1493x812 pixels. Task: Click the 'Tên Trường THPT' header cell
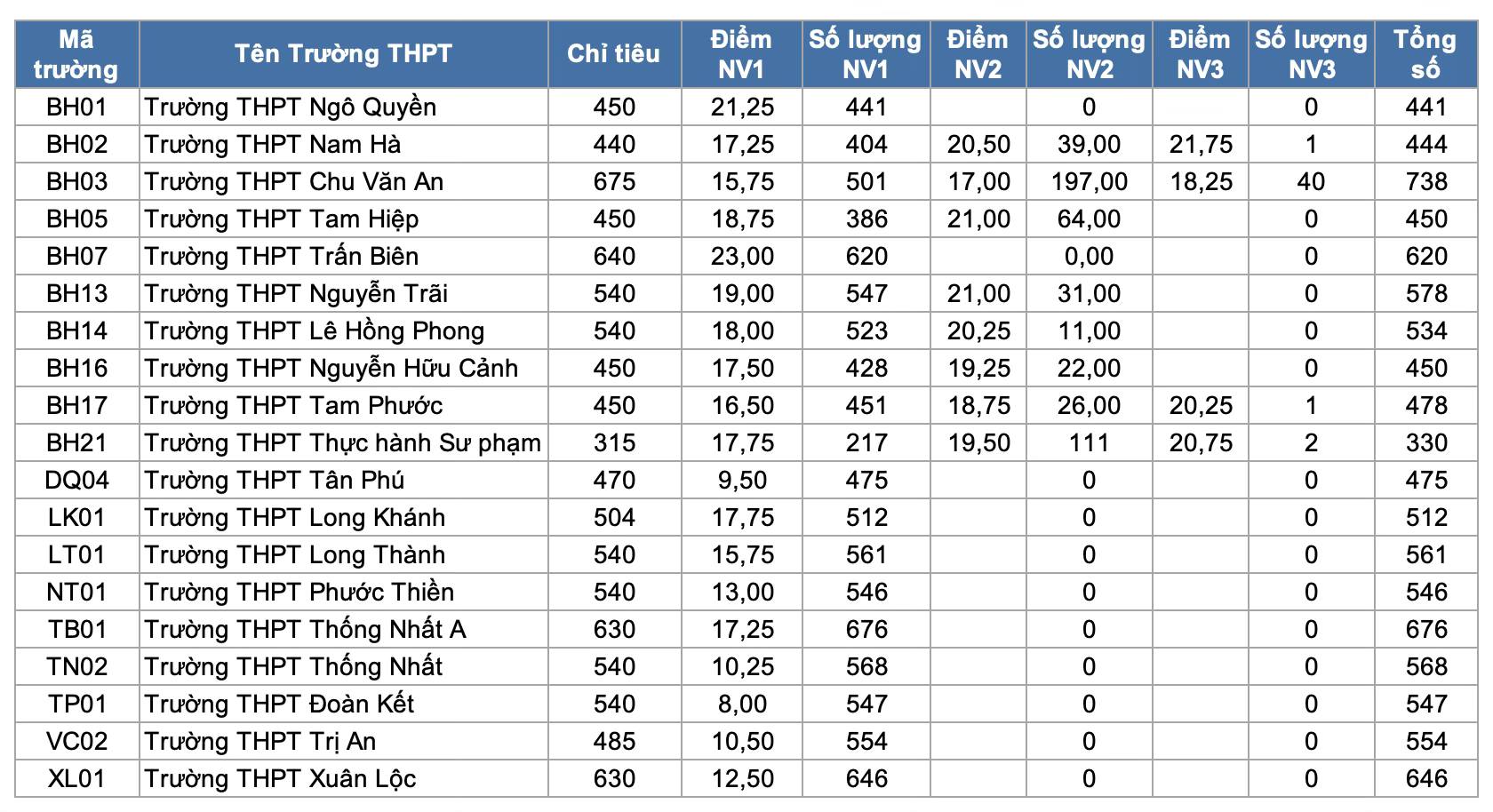click(343, 54)
